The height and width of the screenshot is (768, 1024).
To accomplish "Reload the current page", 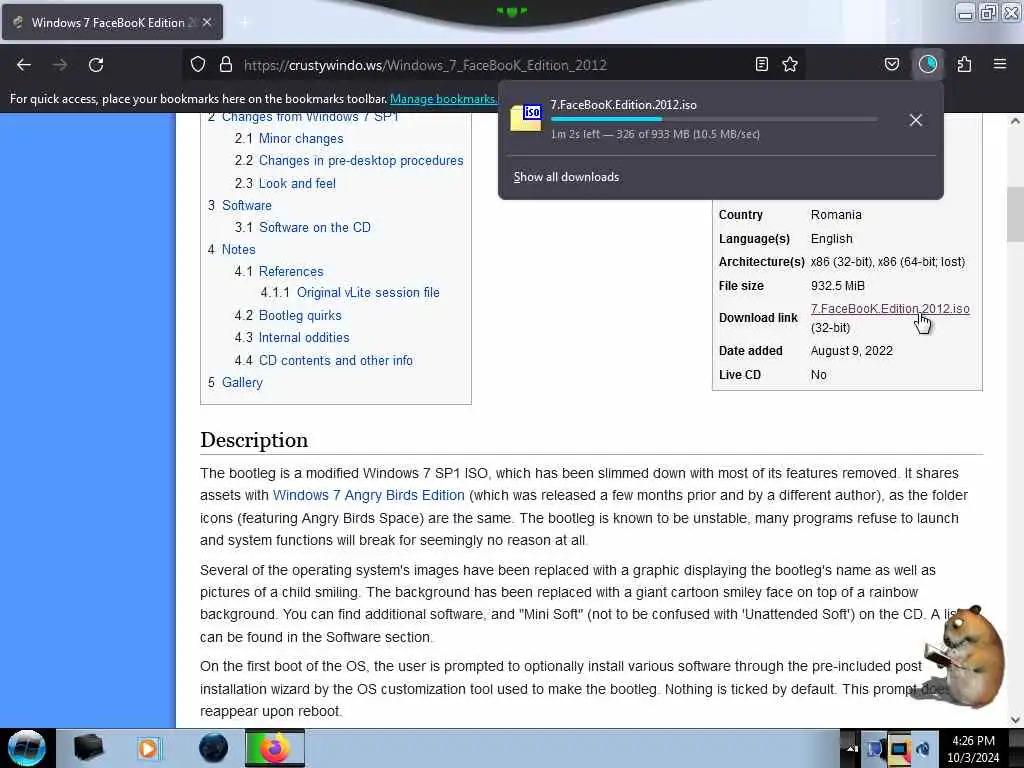I will pyautogui.click(x=96, y=65).
